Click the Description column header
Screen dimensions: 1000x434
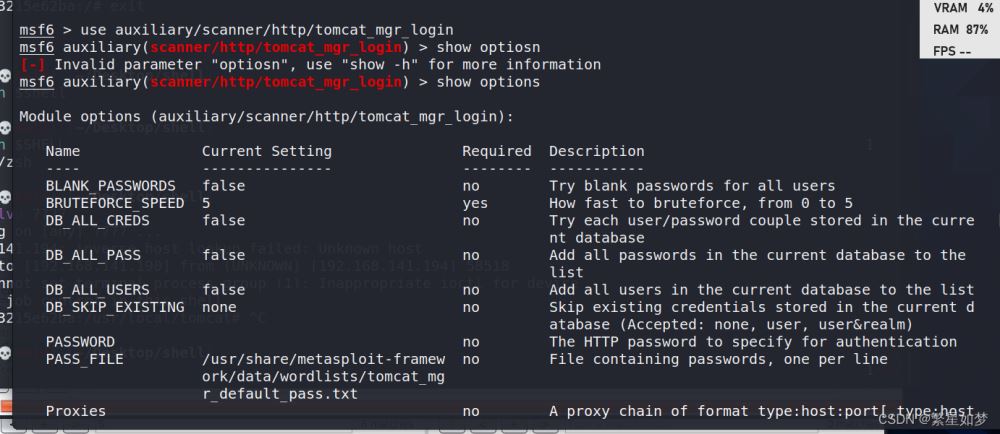(596, 151)
